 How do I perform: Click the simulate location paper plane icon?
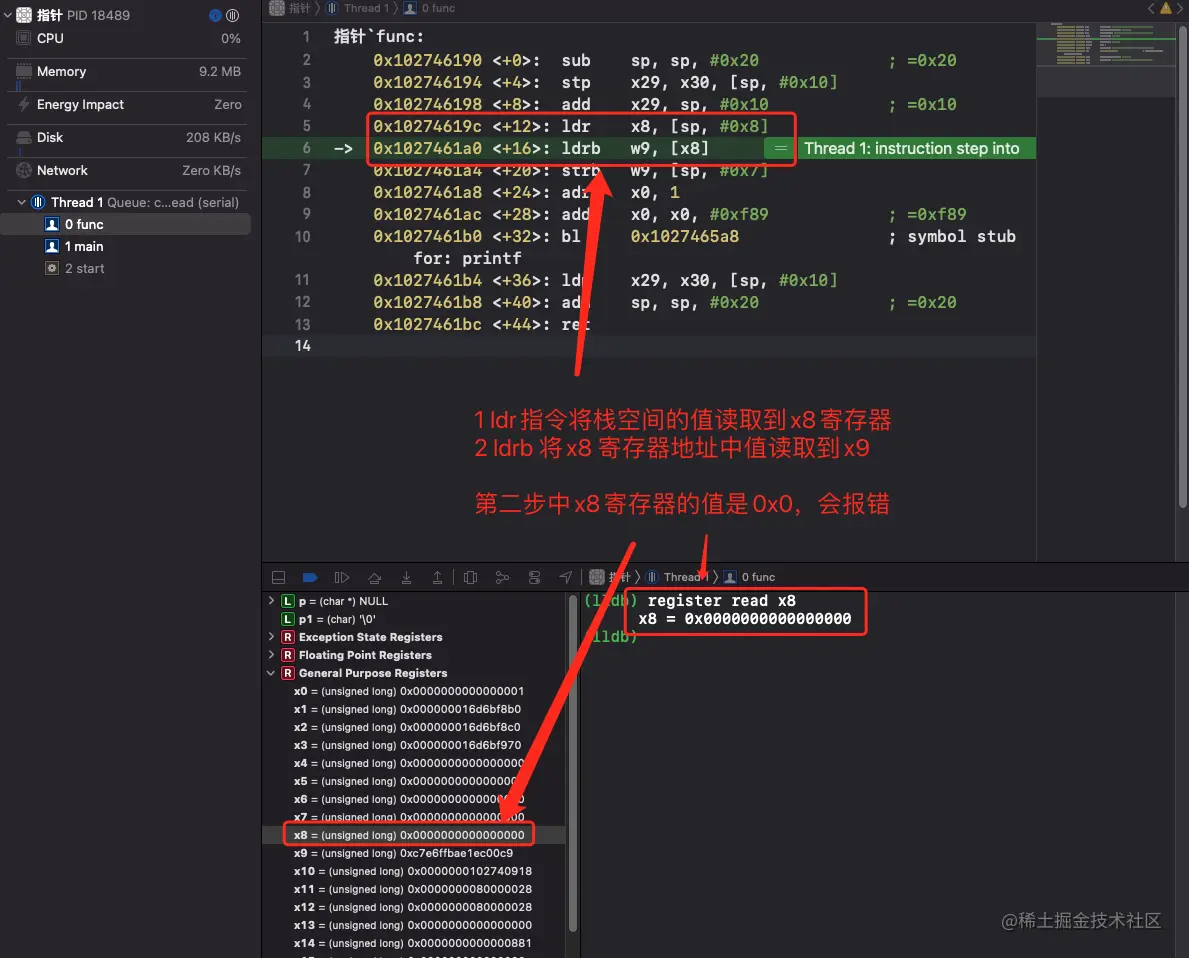pyautogui.click(x=566, y=577)
